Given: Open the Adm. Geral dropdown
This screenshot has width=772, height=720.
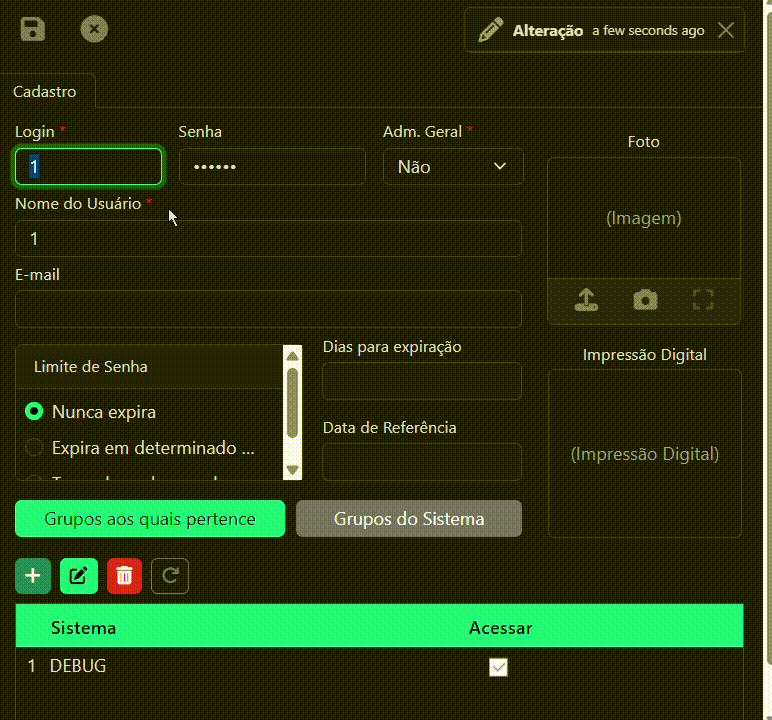Looking at the screenshot, I should pos(453,167).
